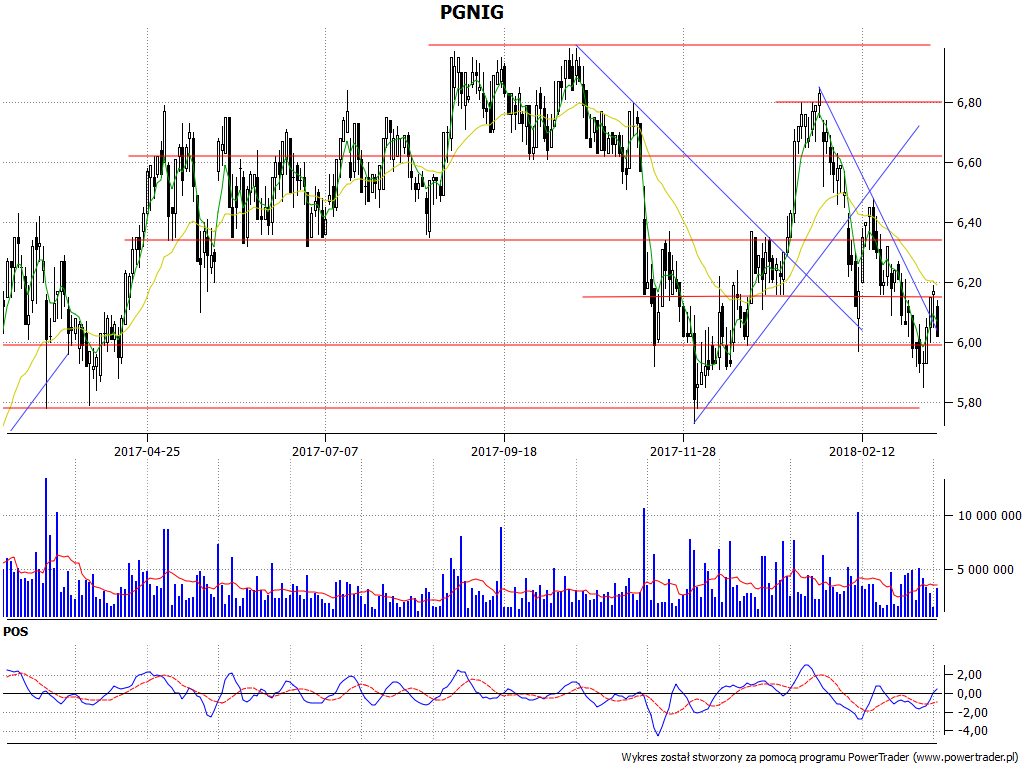Click the 5,80 price axis label
Screen dimensions: 1024x768
pos(969,404)
